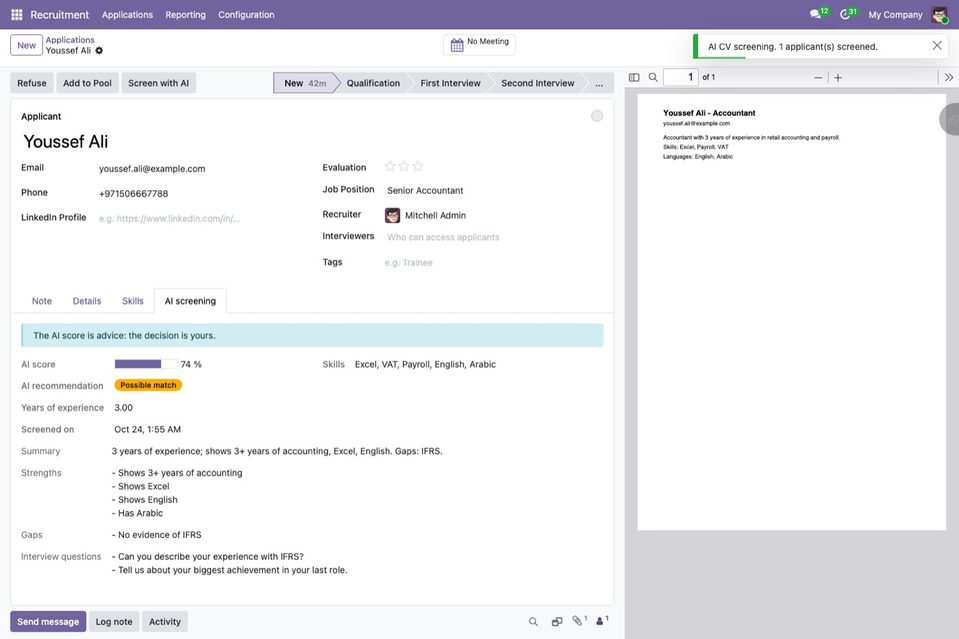Open search in the PDF viewer

click(x=653, y=78)
